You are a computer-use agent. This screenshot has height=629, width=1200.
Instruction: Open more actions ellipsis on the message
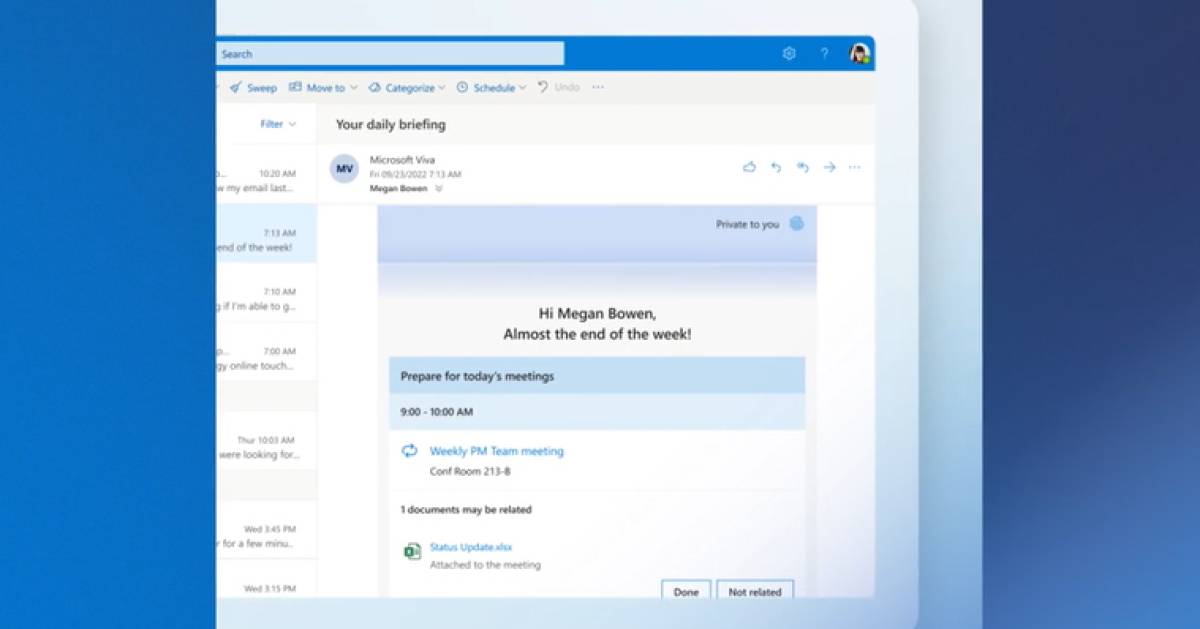click(x=854, y=168)
